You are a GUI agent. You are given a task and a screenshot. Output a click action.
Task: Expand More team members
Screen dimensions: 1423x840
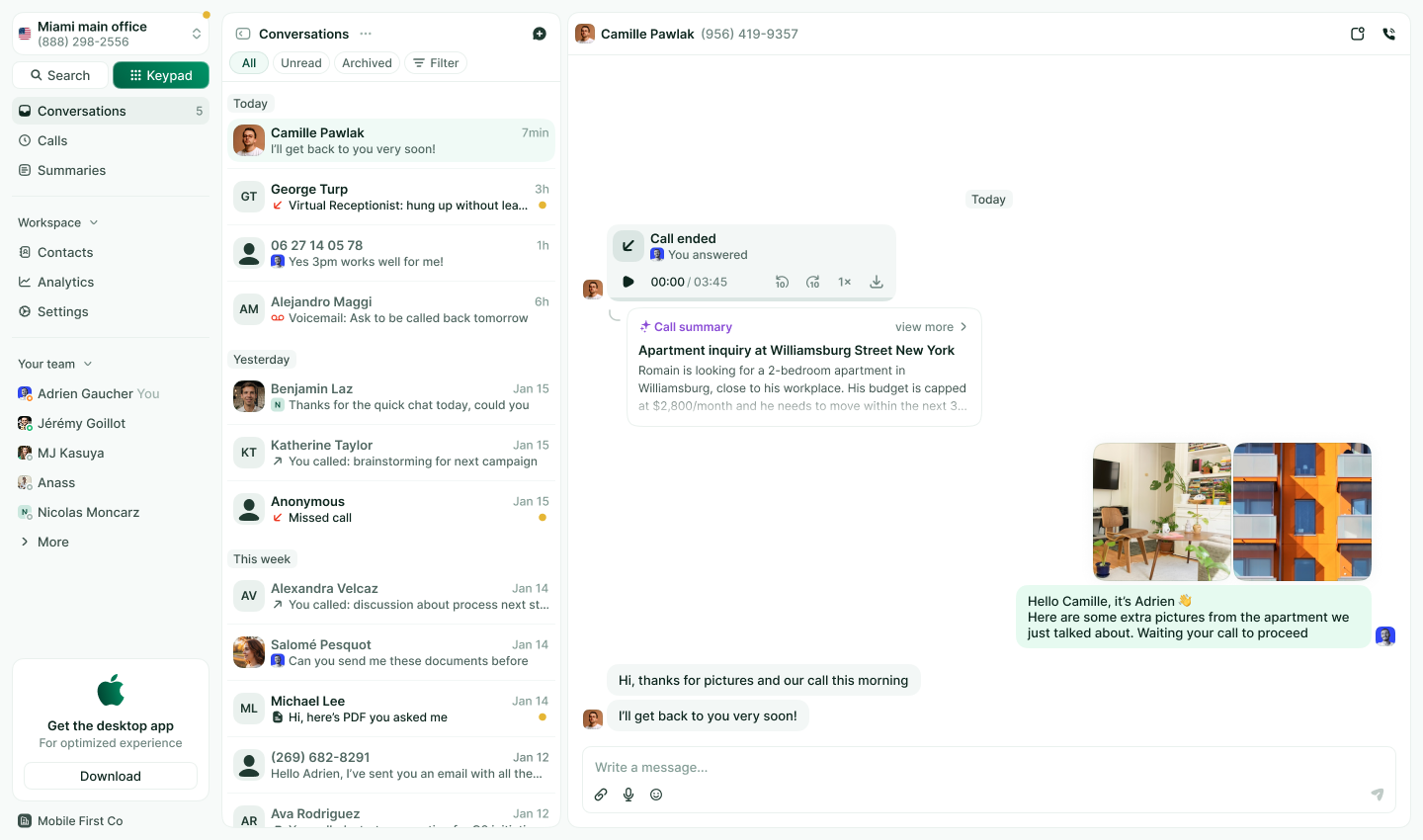111,542
